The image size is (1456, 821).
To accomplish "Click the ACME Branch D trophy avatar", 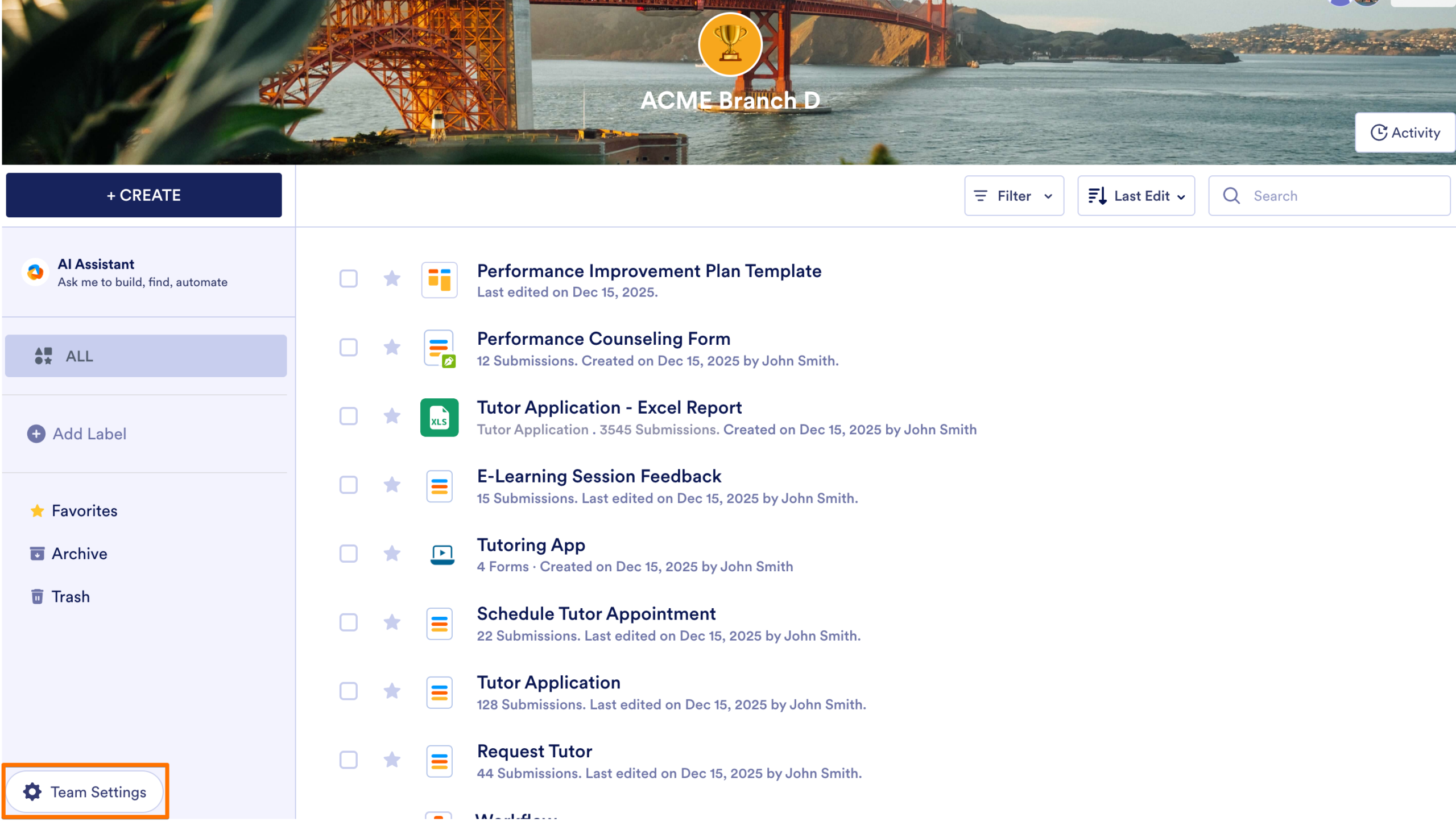I will (x=730, y=44).
